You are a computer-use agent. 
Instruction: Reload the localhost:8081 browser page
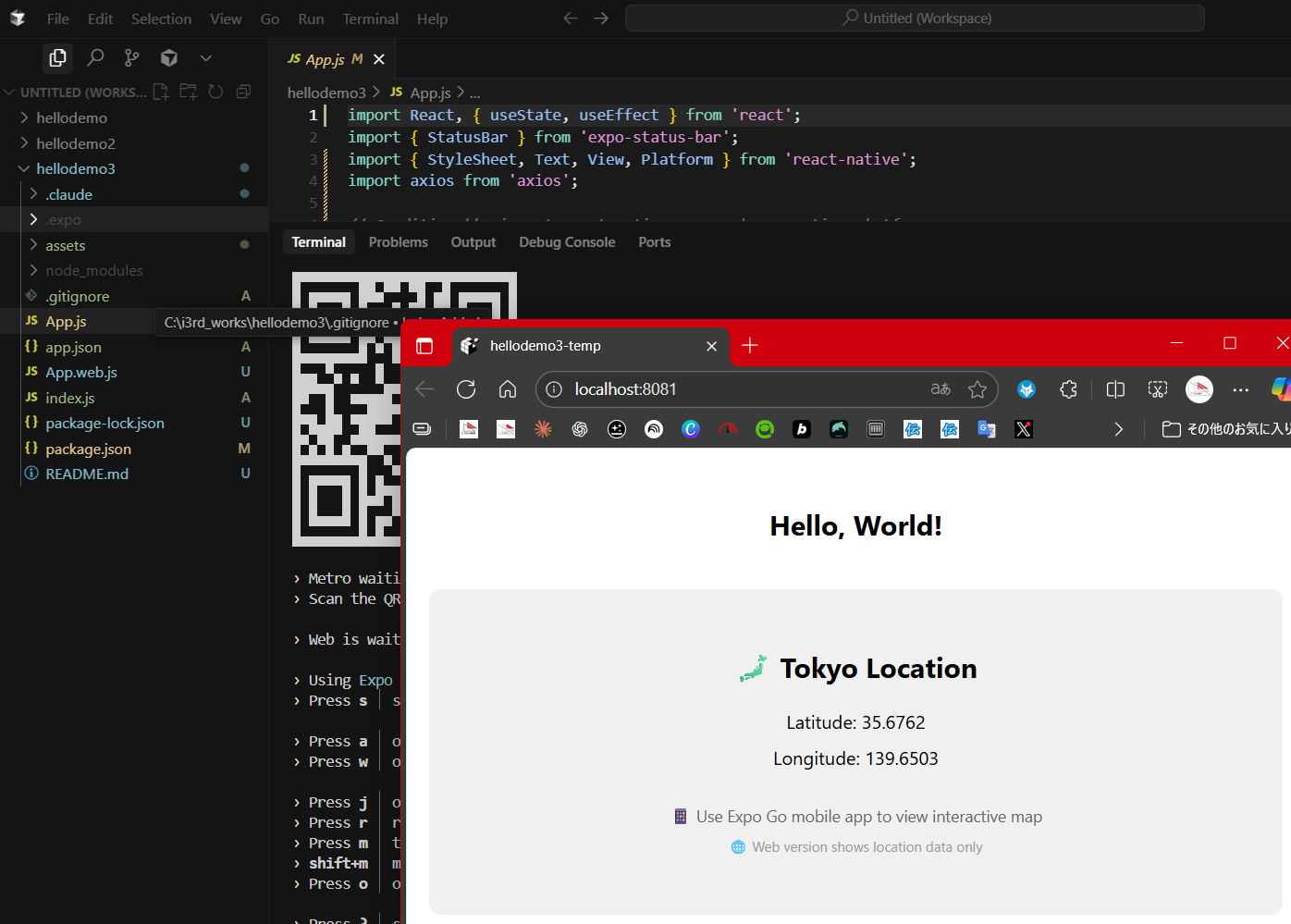coord(466,389)
